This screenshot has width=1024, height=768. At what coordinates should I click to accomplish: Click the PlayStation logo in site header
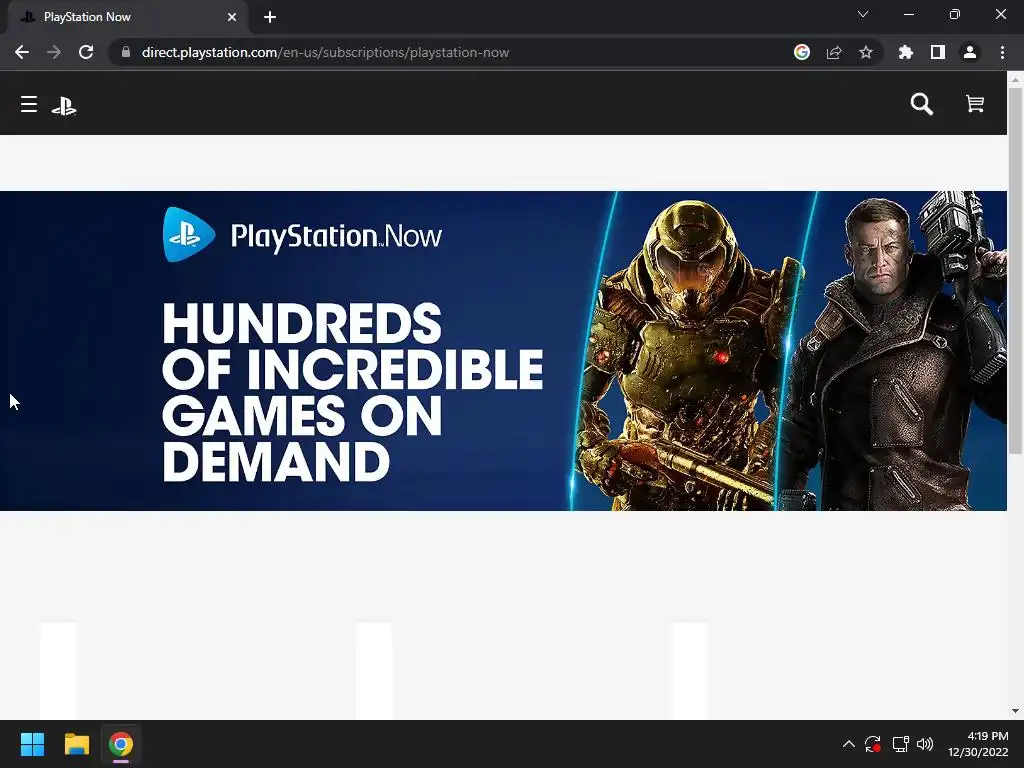[64, 106]
